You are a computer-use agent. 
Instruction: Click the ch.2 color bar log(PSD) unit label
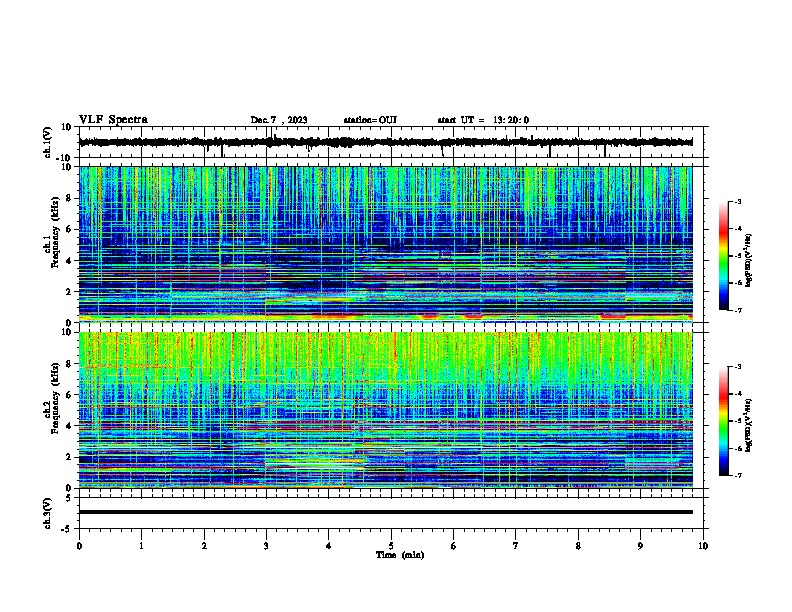(749, 426)
